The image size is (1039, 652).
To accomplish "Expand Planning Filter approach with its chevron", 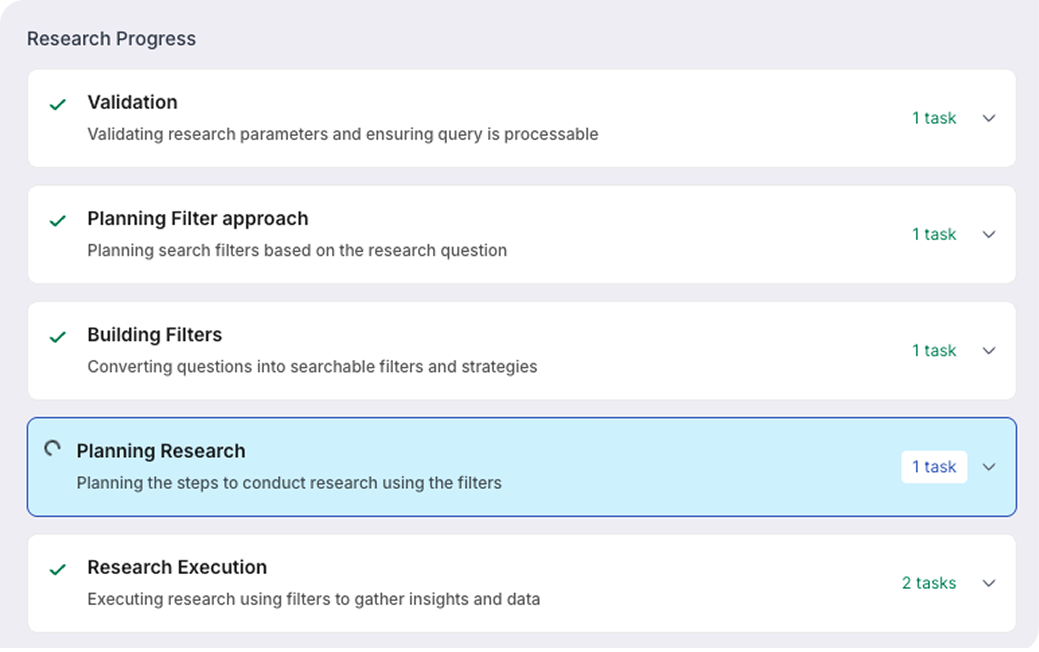I will (x=989, y=234).
